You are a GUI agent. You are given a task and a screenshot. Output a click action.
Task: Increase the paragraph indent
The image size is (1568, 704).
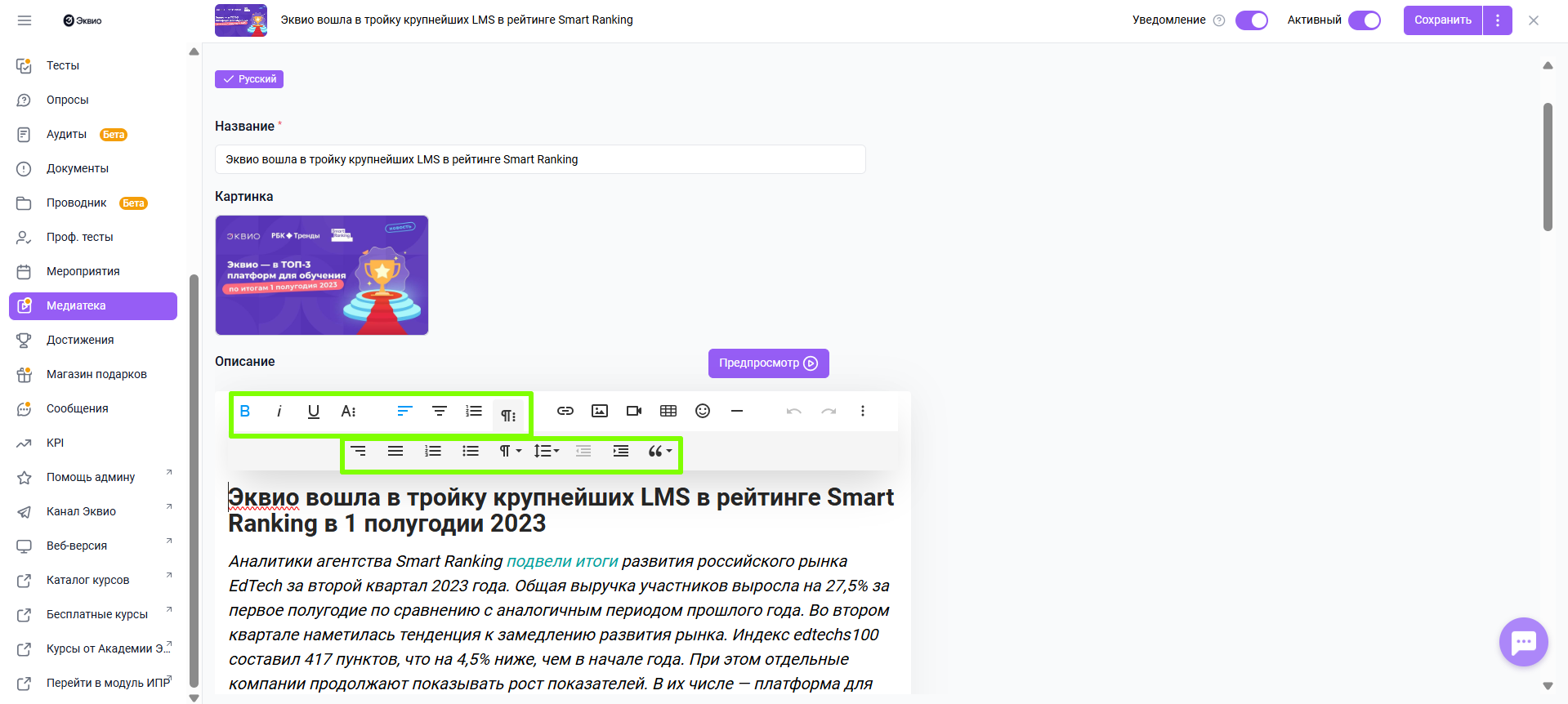tap(621, 451)
